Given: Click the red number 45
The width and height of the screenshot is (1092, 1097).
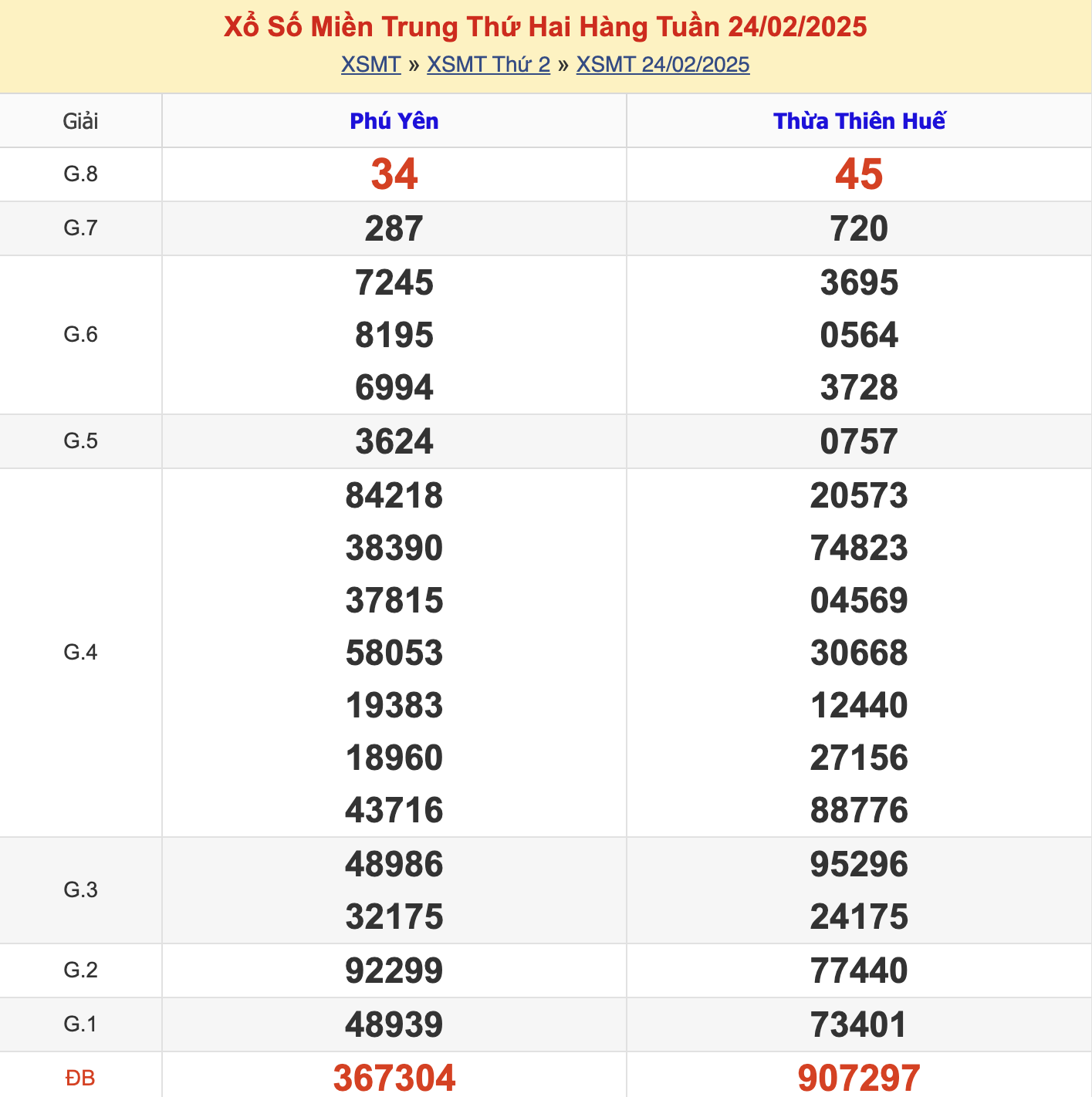Looking at the screenshot, I should coord(859,174).
